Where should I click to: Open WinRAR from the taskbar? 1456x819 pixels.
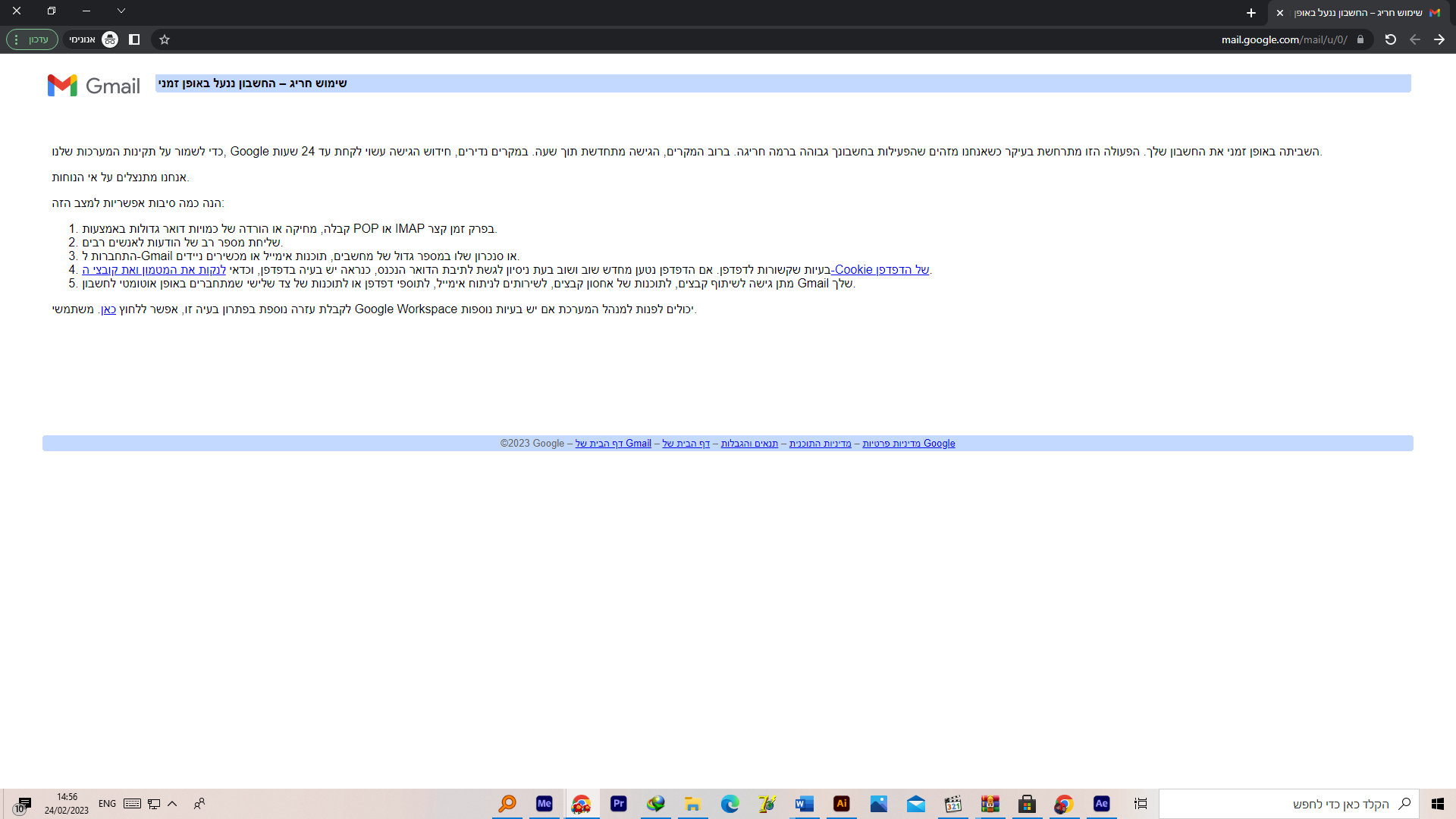coord(990,804)
